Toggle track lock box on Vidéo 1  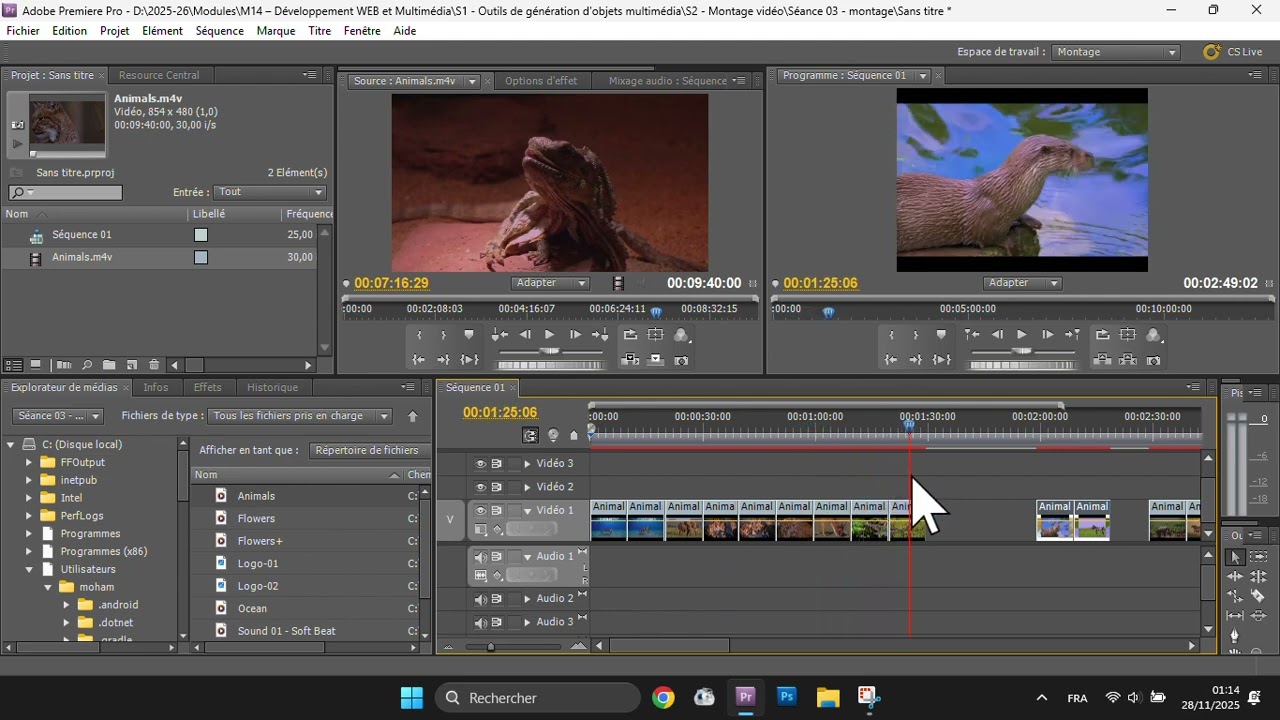click(514, 511)
